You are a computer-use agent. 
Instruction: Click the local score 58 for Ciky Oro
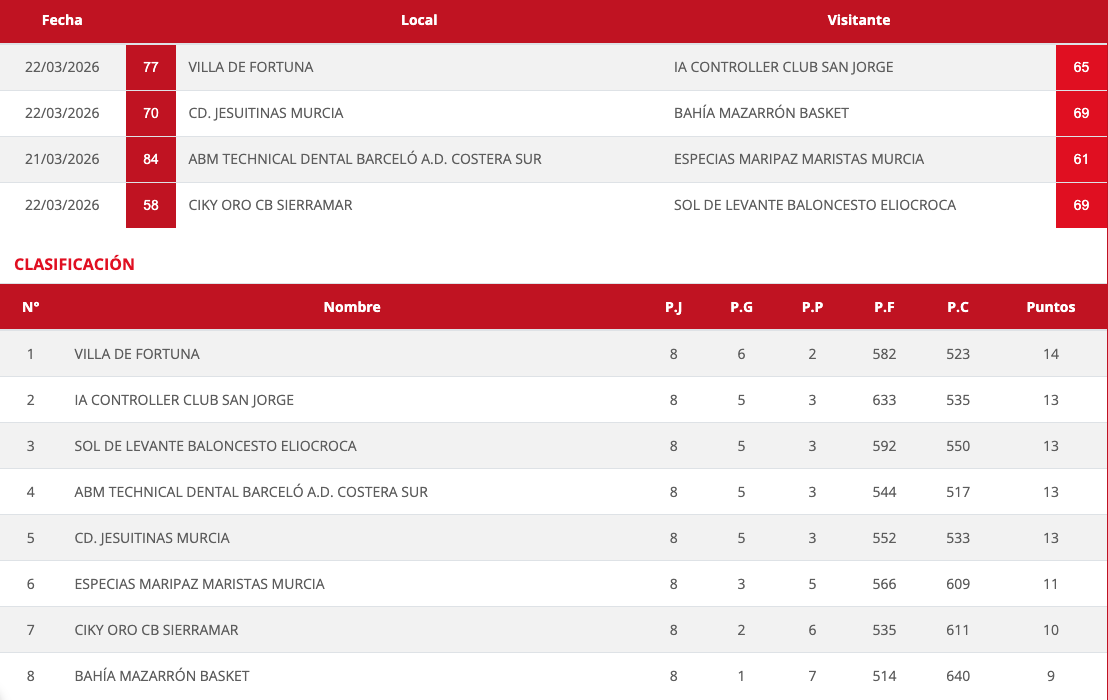(151, 205)
